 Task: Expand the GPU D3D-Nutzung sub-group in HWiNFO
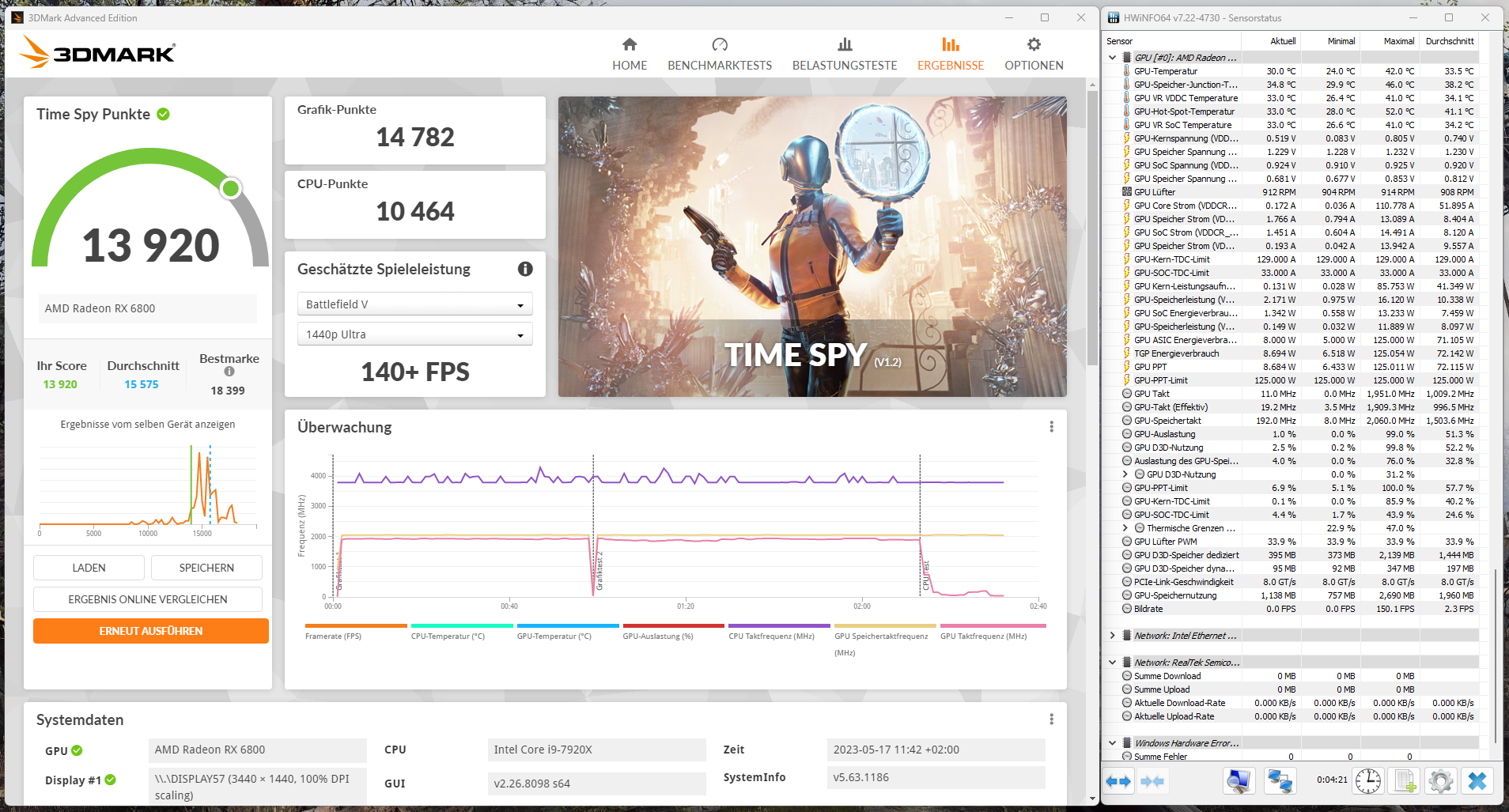tap(1125, 474)
